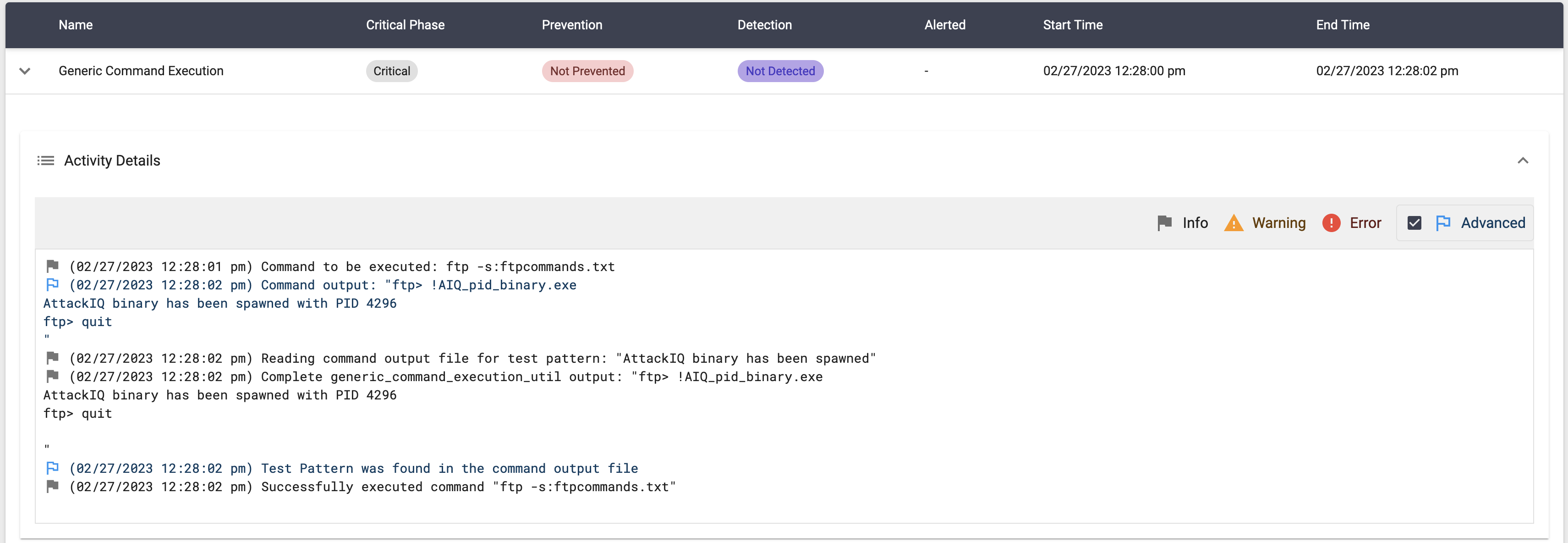Click the orange Warning triangle icon

point(1233,223)
